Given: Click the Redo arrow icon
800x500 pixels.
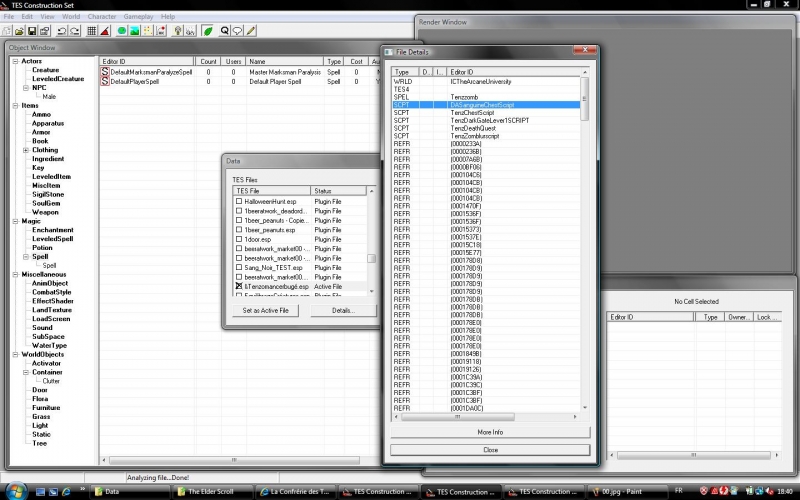Looking at the screenshot, I should coord(74,31).
